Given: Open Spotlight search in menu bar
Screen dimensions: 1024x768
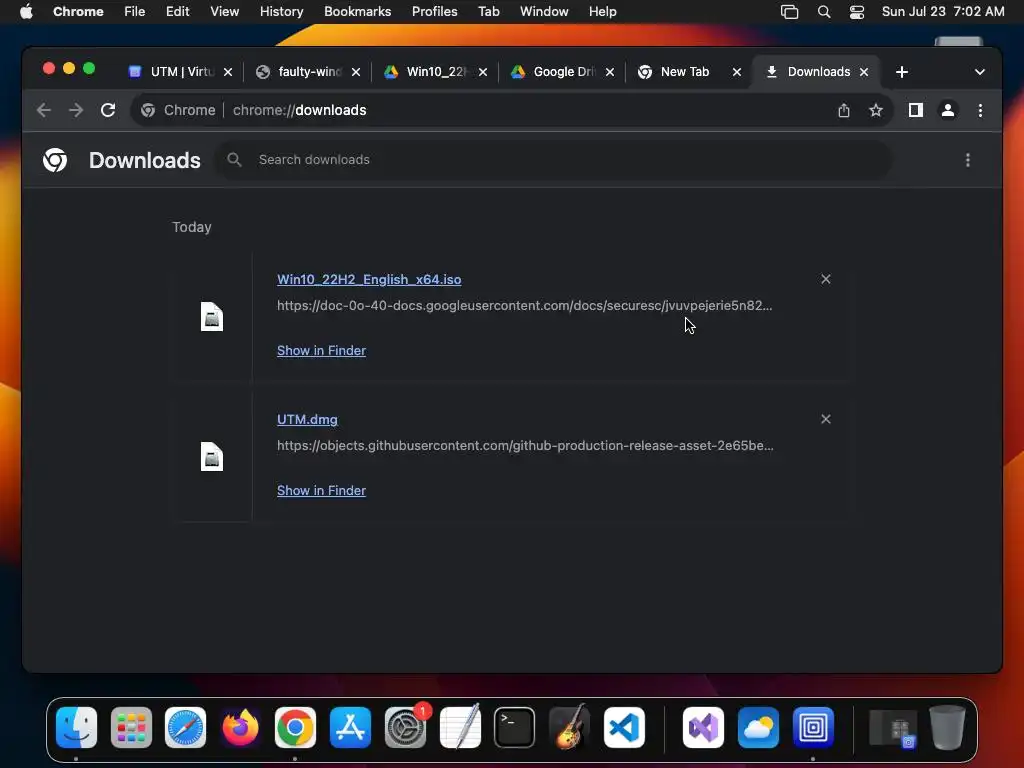Looking at the screenshot, I should click(x=824, y=12).
